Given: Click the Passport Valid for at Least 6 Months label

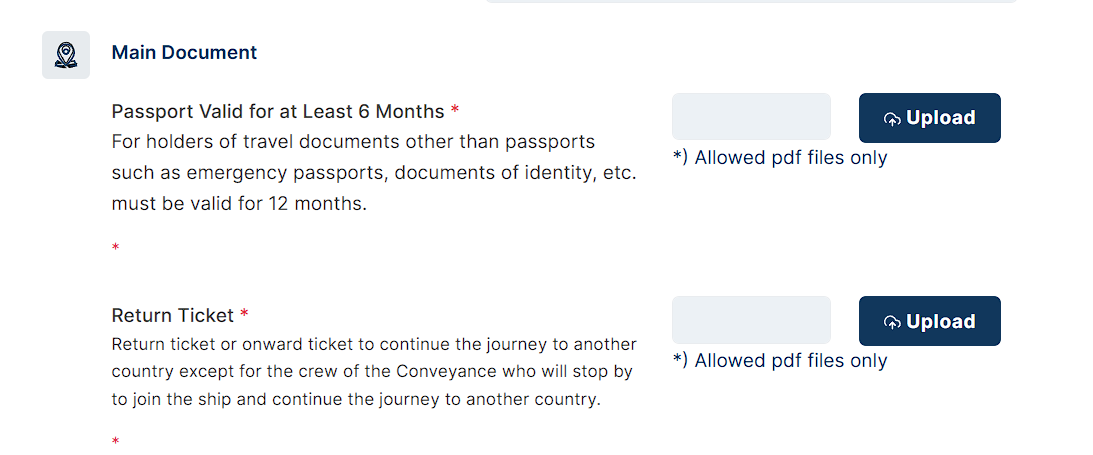Looking at the screenshot, I should pos(278,111).
